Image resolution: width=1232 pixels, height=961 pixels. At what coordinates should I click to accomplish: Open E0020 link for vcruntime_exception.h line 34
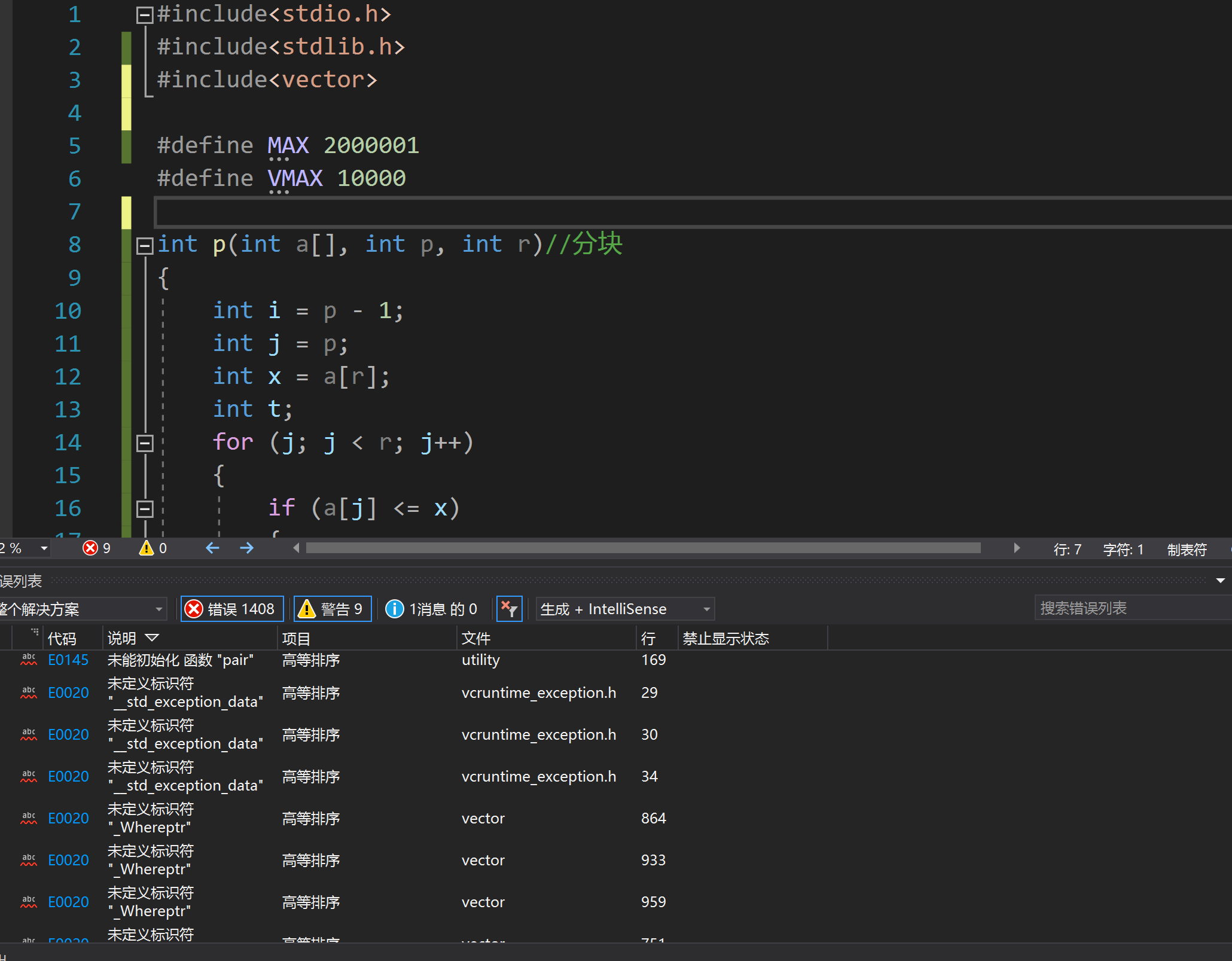pos(68,777)
